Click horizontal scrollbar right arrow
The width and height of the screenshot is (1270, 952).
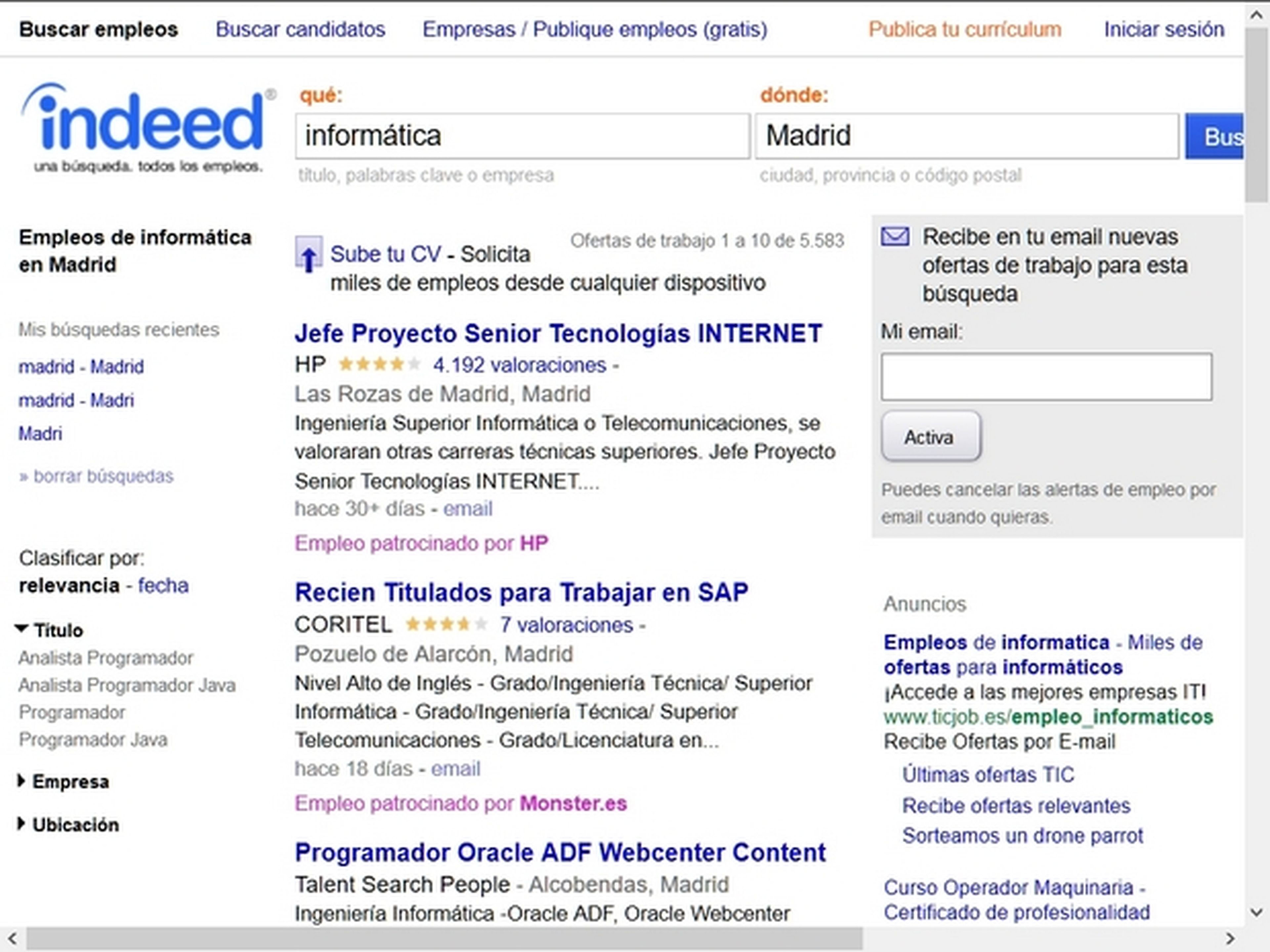[1230, 939]
